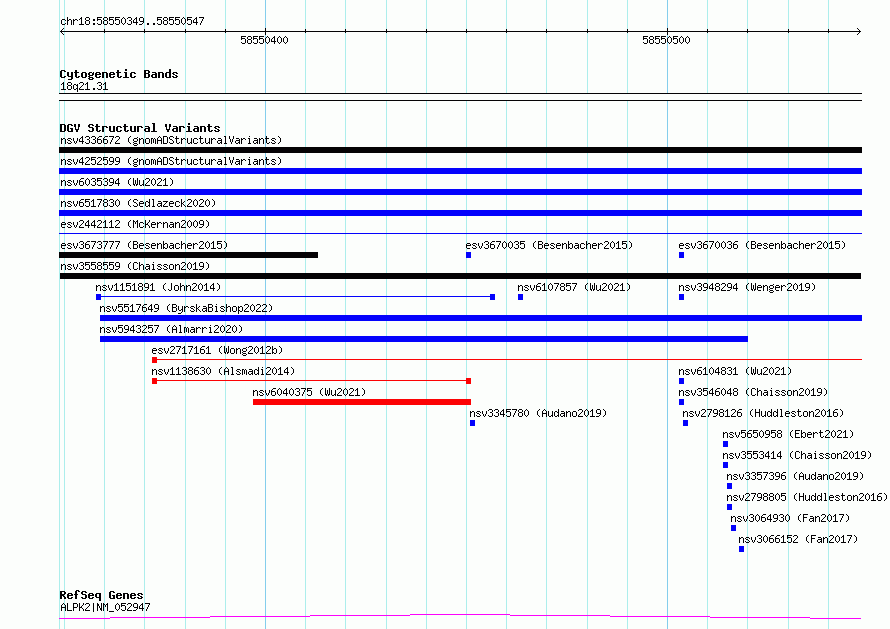The height and width of the screenshot is (629, 890).
Task: Click nsv6107857 (Wu2021) label
Action: point(574,287)
